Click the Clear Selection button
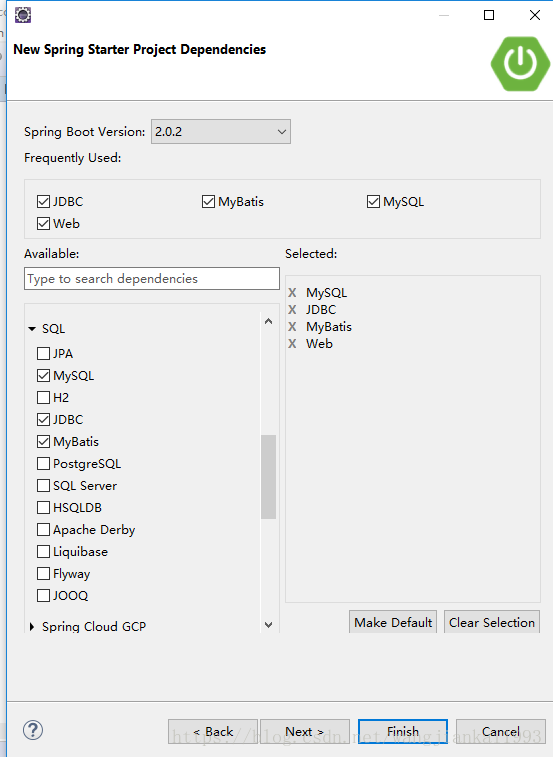This screenshot has width=553, height=757. (492, 622)
